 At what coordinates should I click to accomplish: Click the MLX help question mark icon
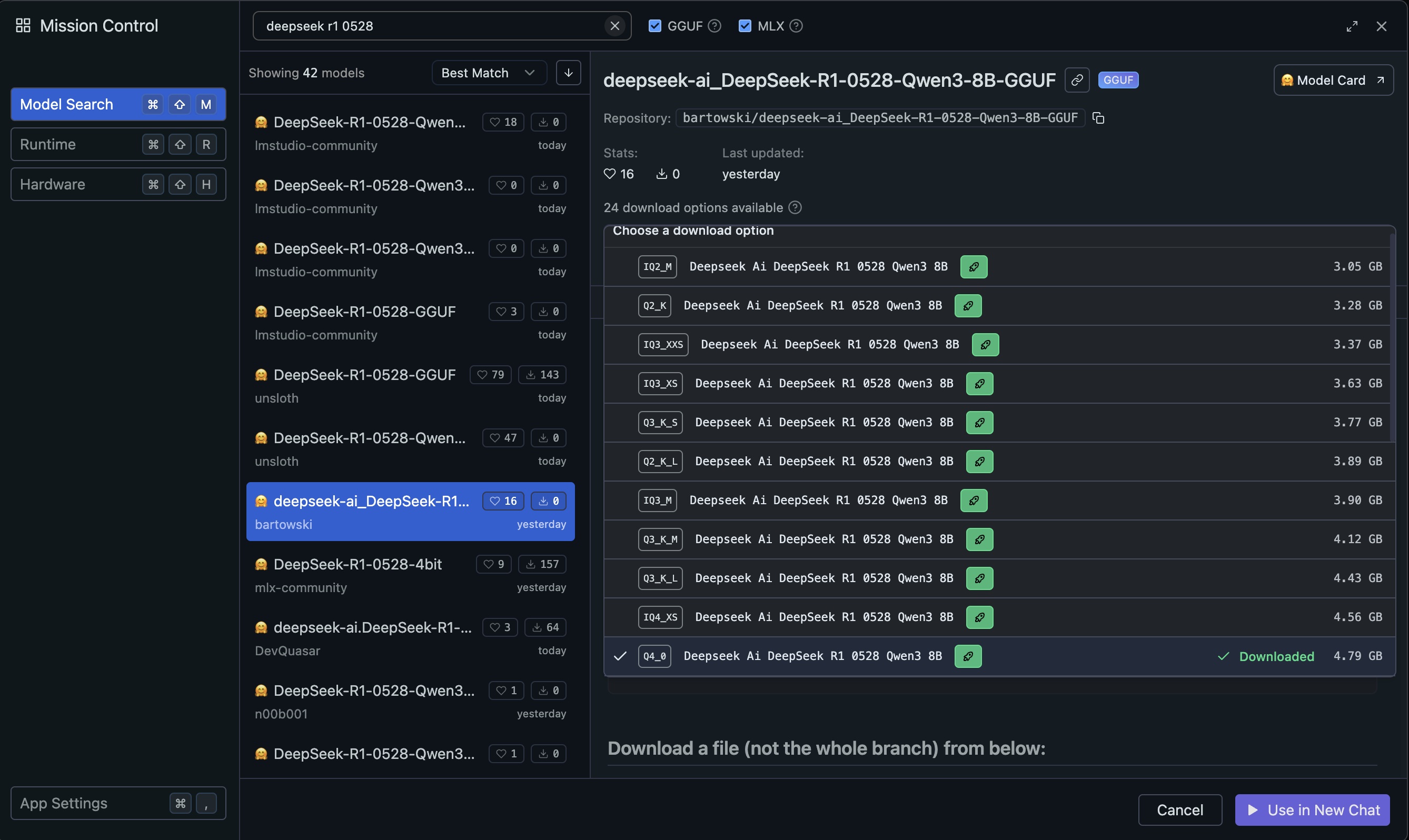(x=796, y=26)
